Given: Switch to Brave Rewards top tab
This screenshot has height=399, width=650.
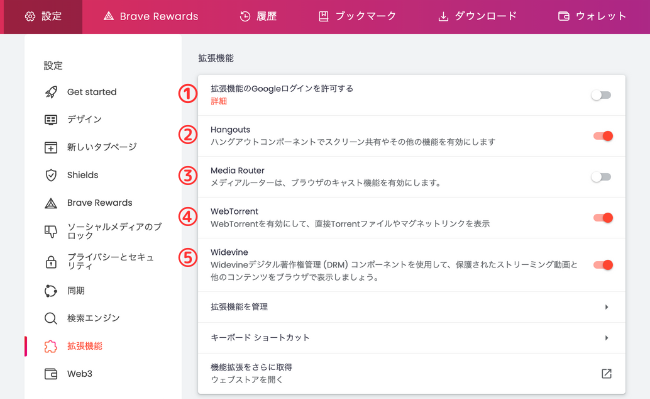Looking at the screenshot, I should tap(151, 17).
